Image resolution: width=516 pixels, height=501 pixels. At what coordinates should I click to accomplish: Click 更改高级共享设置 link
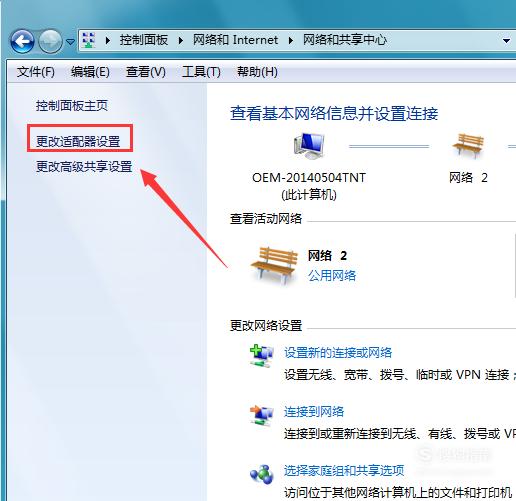point(84,166)
